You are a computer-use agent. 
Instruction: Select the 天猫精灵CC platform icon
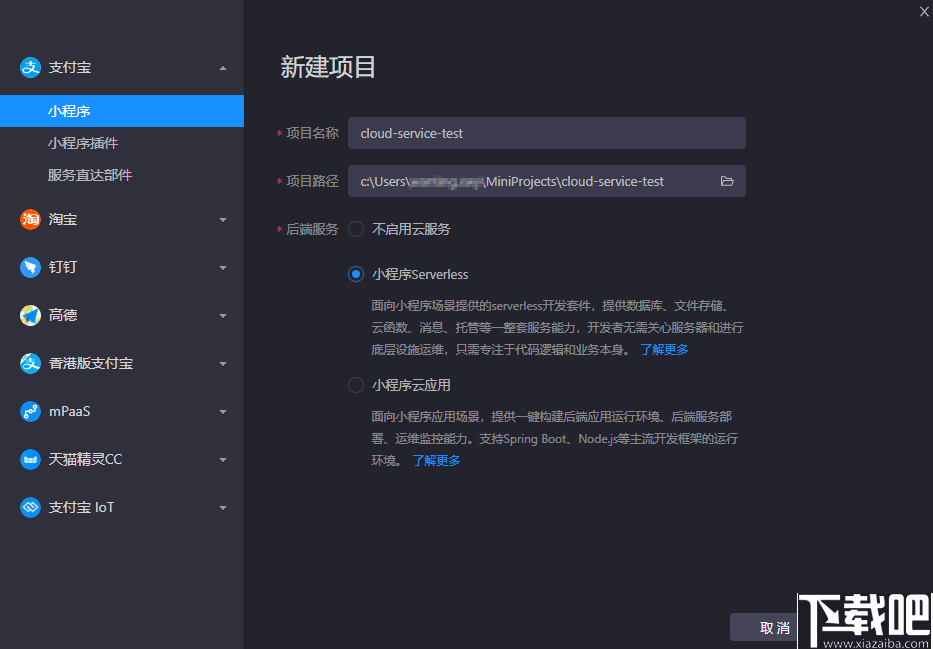point(30,459)
